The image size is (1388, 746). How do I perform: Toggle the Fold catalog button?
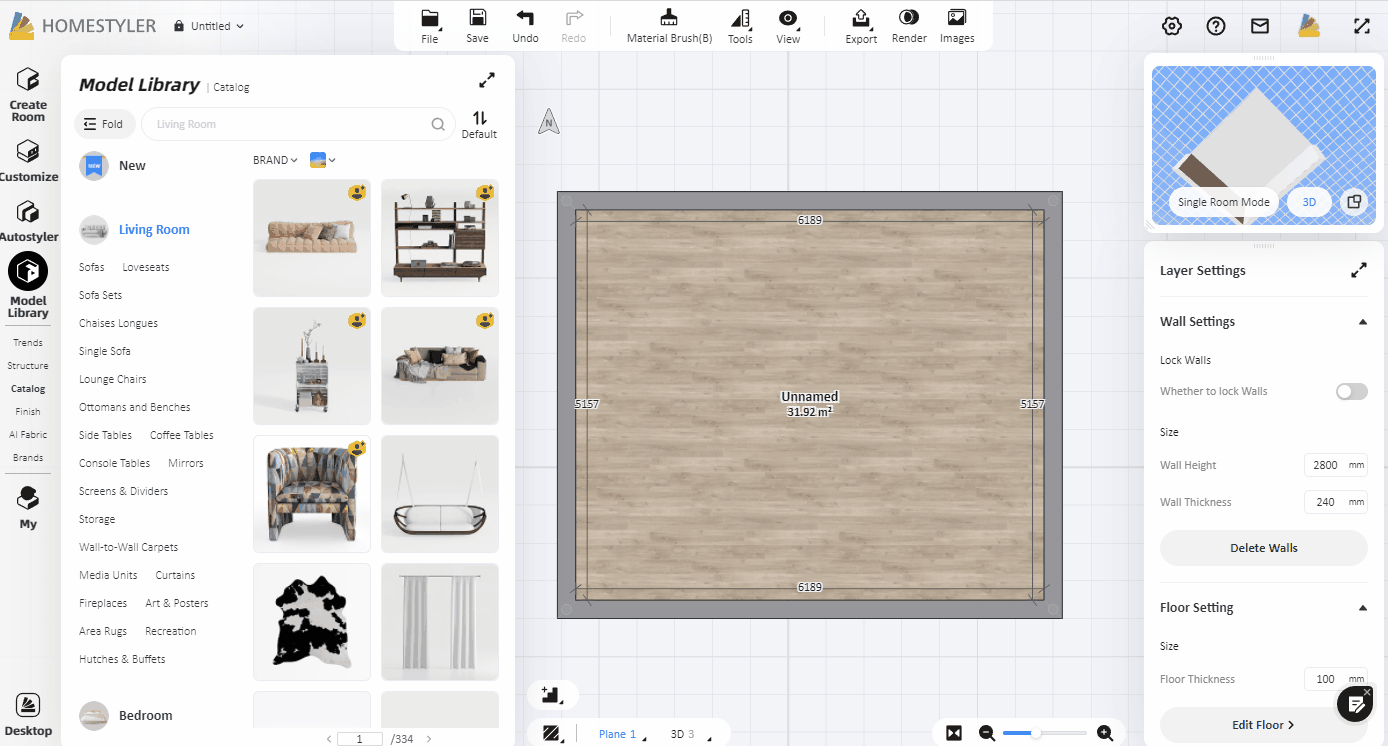pos(103,124)
